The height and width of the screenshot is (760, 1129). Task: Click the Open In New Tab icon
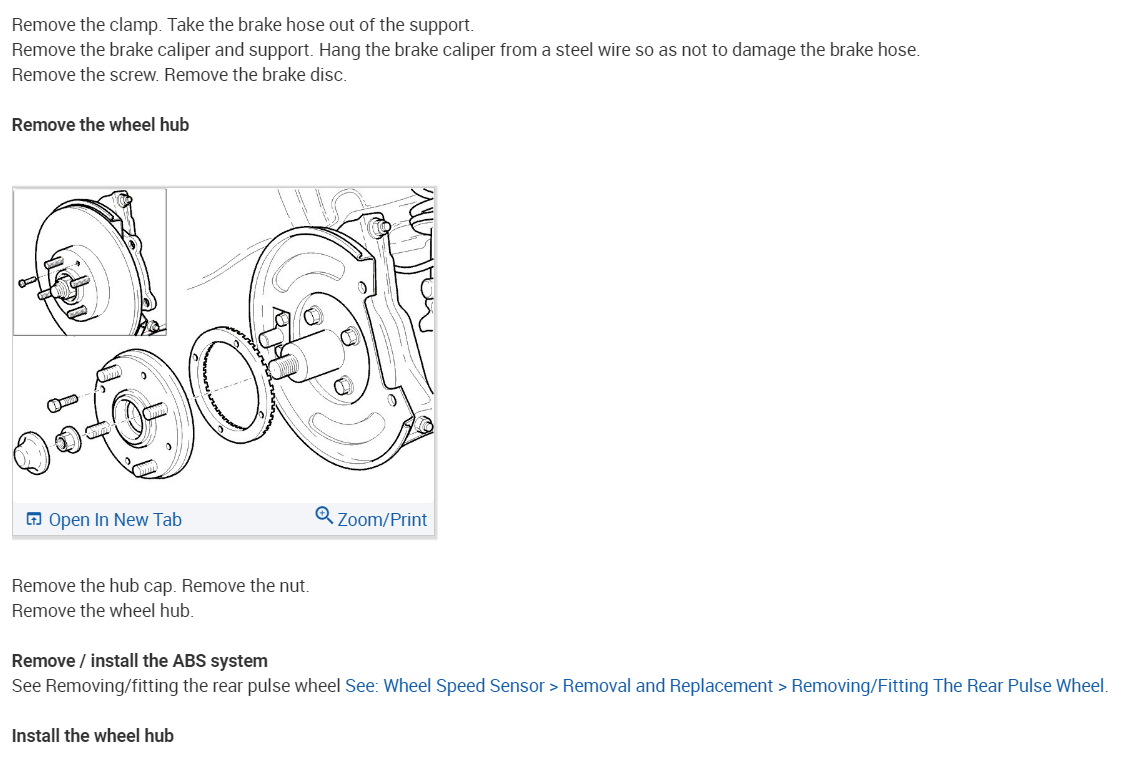click(x=33, y=519)
